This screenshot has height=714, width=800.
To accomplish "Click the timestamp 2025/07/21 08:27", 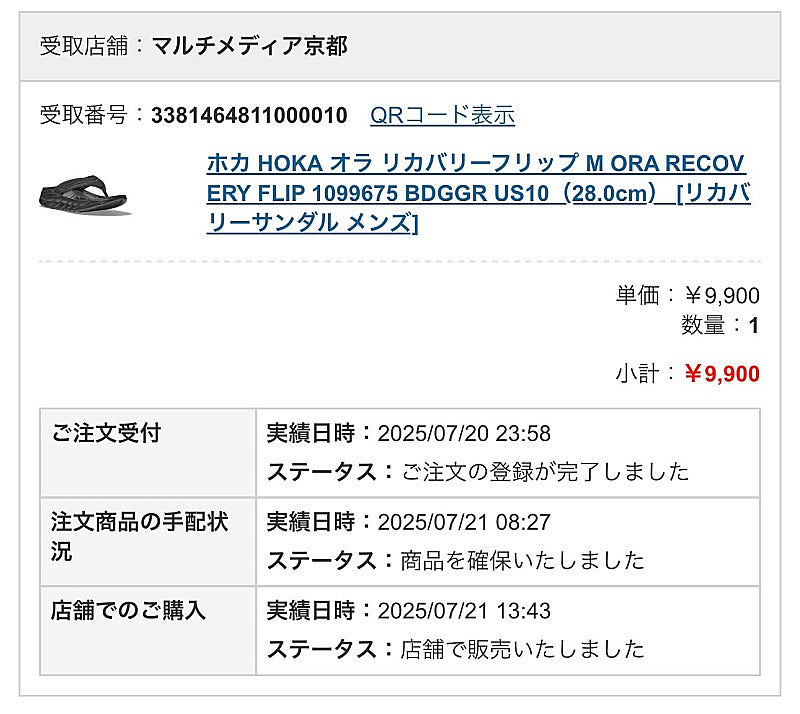I will [464, 522].
